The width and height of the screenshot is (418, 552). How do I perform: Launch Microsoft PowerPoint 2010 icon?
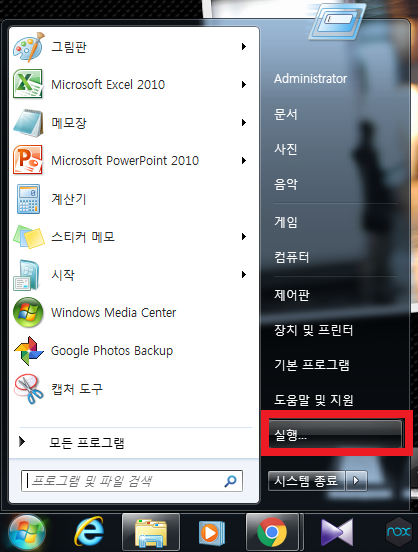pyautogui.click(x=28, y=160)
